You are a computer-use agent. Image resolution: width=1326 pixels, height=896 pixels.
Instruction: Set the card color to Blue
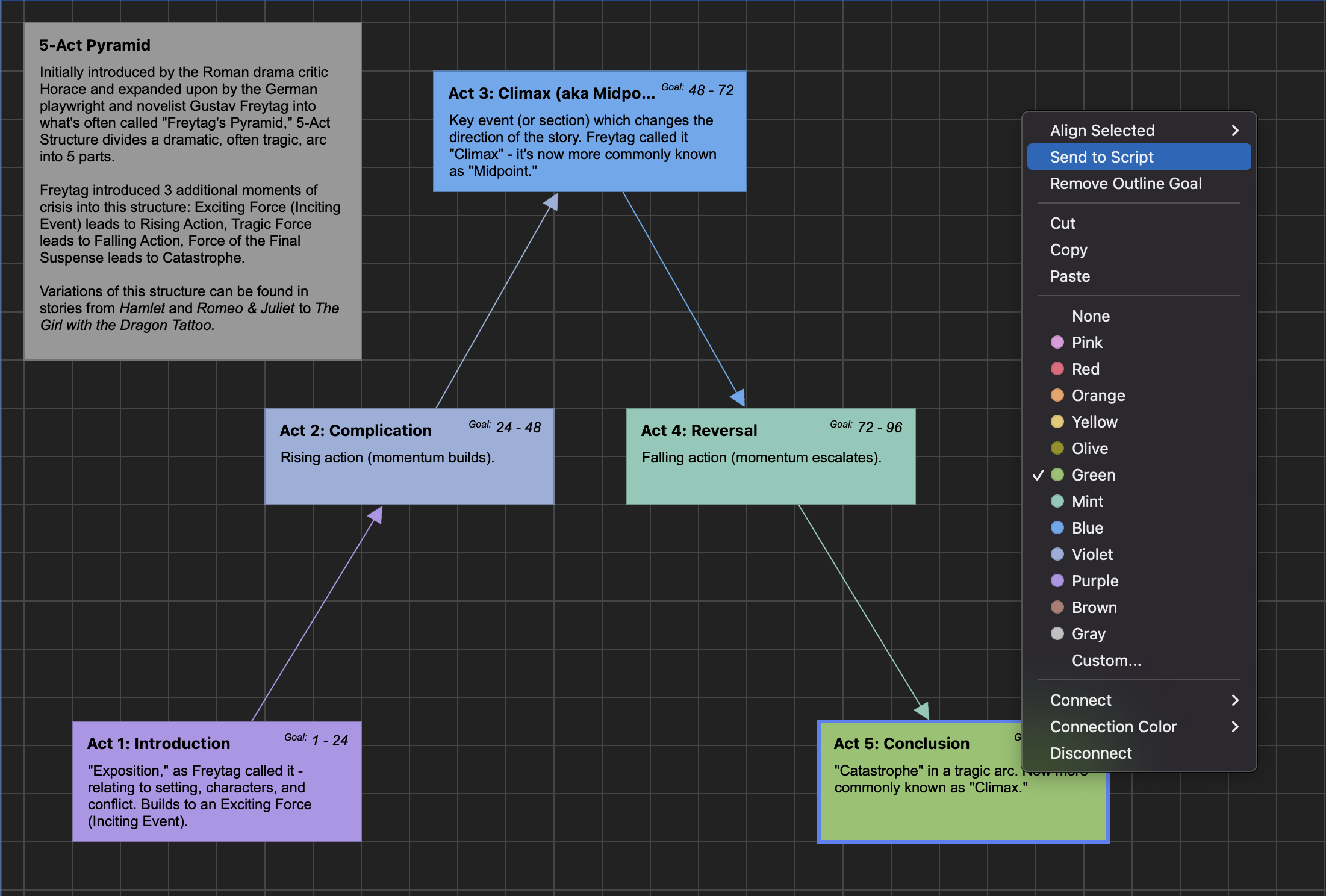(1057, 528)
